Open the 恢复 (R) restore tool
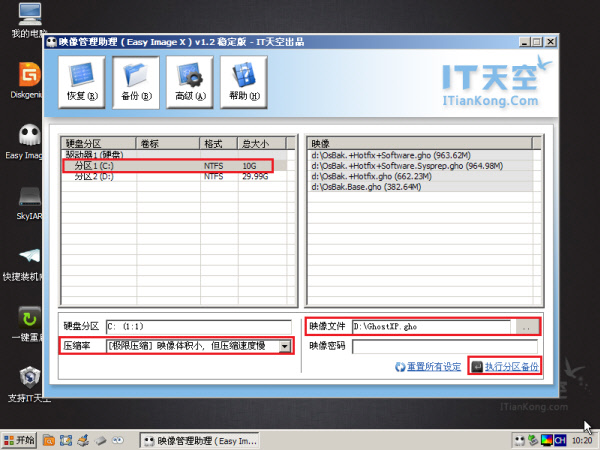This screenshot has height=450, width=600. click(82, 82)
